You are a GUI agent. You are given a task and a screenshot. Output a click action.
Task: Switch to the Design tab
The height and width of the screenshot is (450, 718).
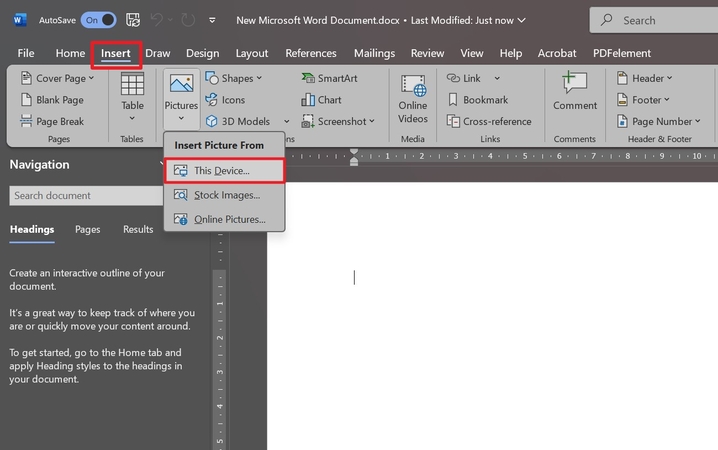point(202,53)
